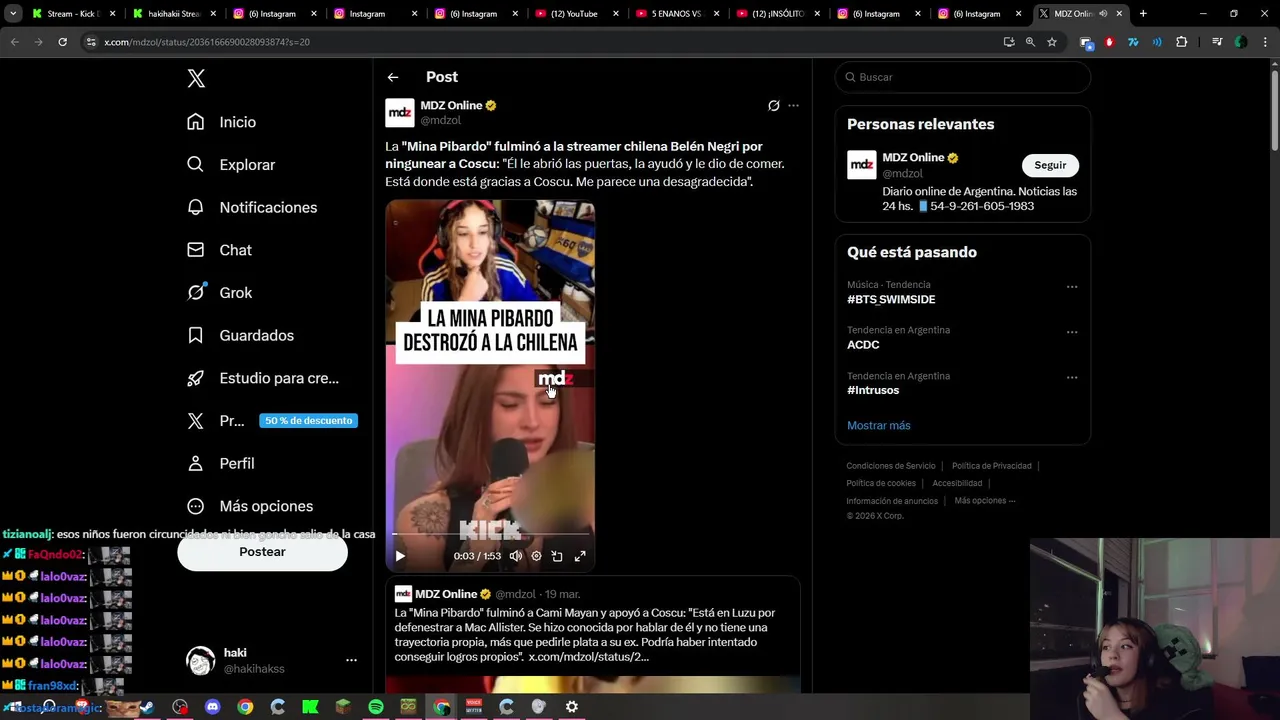This screenshot has width=1280, height=720.
Task: Click the video time 0:03 / 1:53
Action: [x=477, y=556]
